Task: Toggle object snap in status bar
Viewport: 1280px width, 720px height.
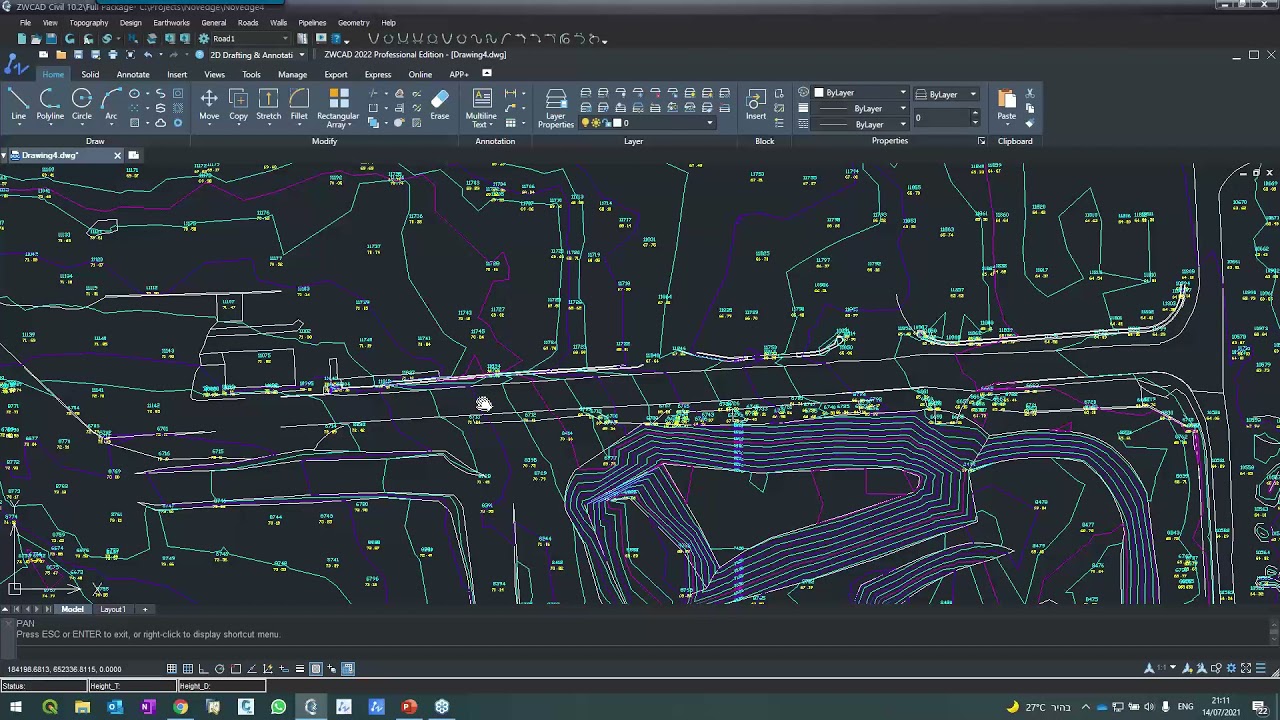Action: coord(236,669)
